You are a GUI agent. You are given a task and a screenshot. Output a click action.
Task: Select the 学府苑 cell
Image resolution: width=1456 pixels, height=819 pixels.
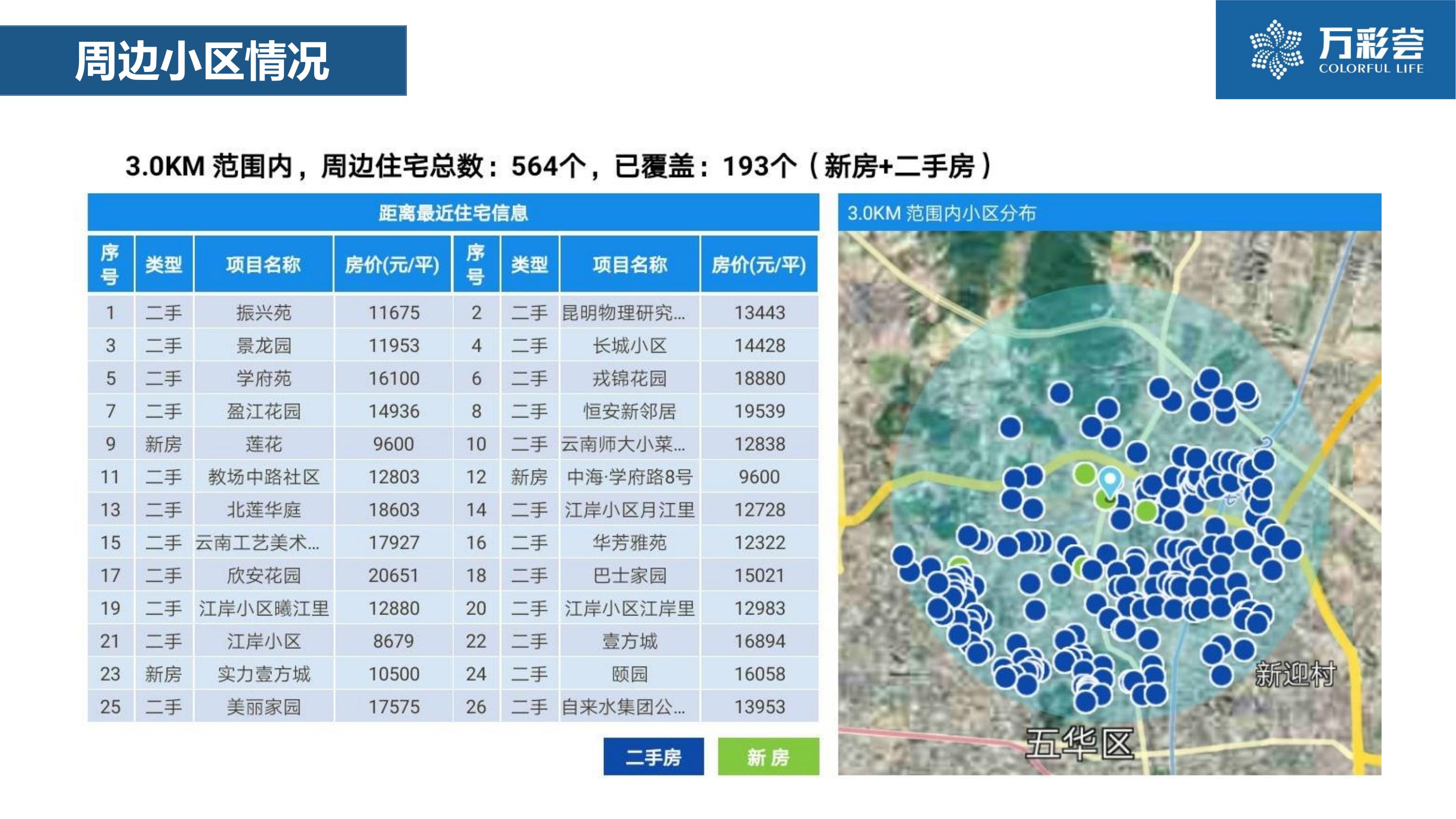click(264, 378)
